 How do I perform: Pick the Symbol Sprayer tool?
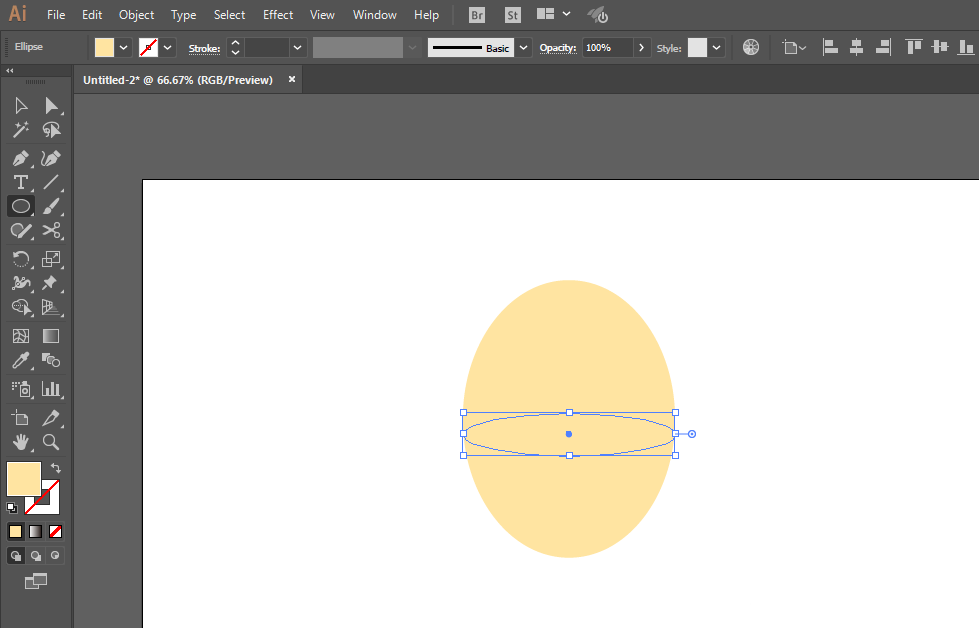(x=21, y=389)
